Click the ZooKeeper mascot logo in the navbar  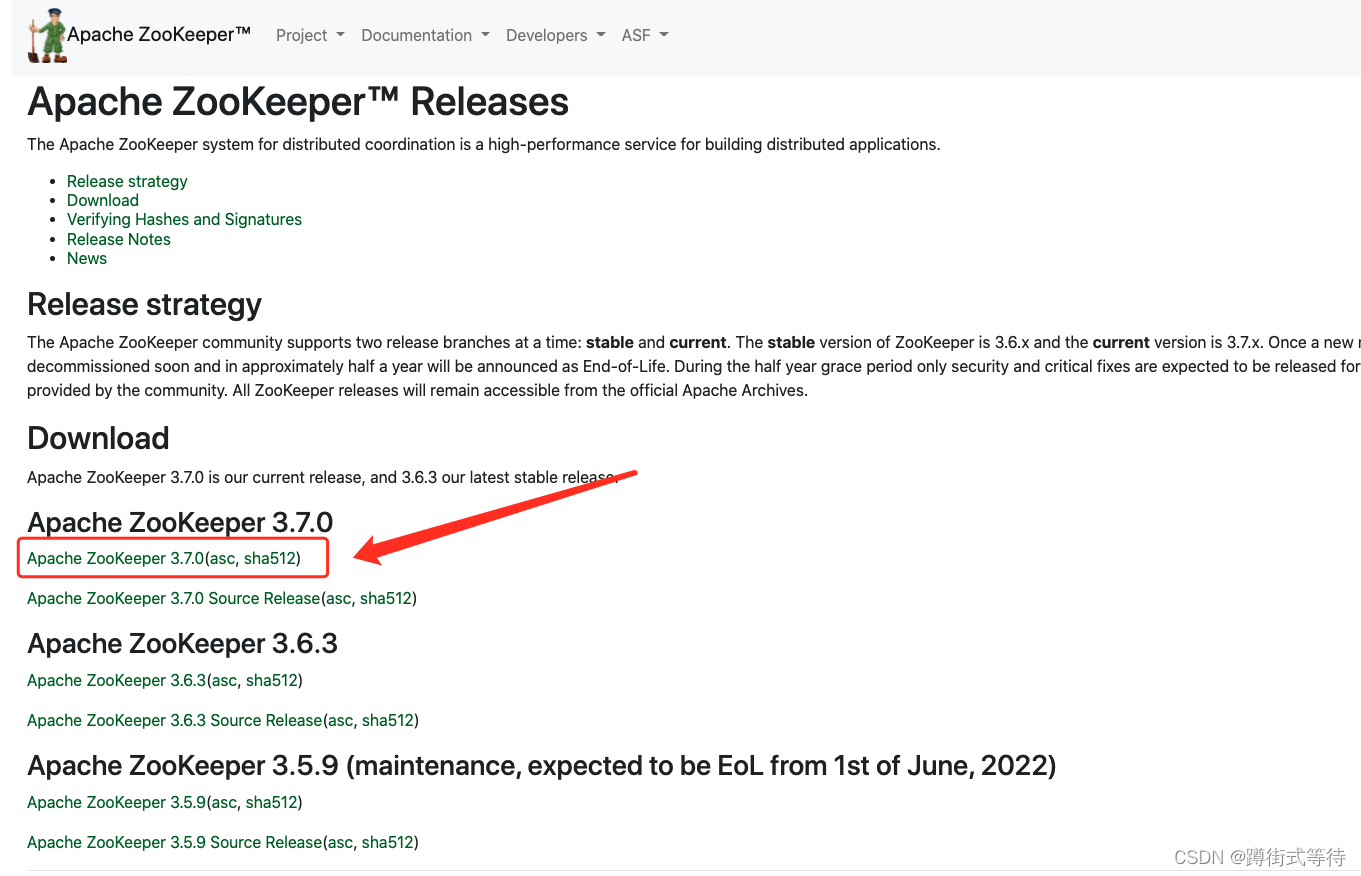pos(47,36)
